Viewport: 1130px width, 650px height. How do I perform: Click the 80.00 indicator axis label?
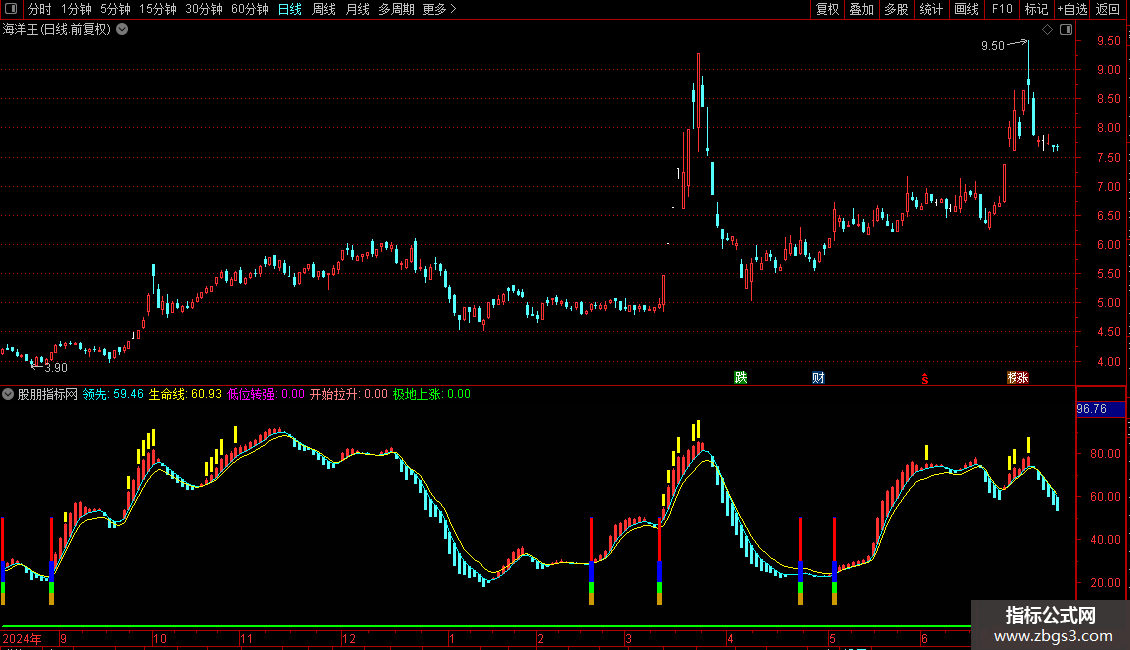tap(1105, 454)
